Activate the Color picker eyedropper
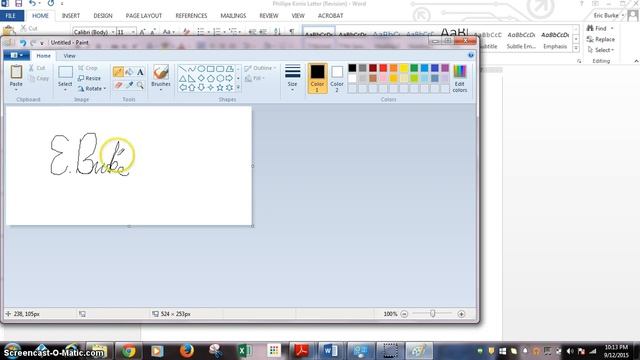640x360 pixels. [x=129, y=85]
